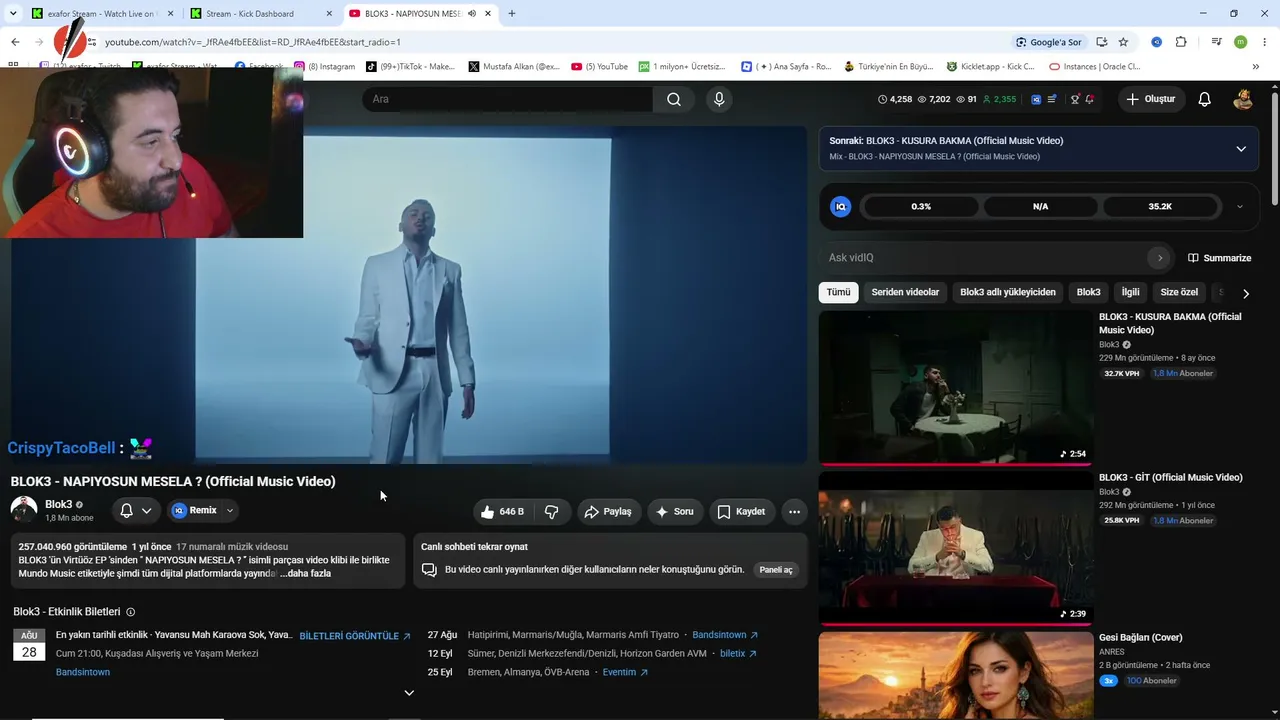
Task: Click the vidIQ list icon in header
Action: [1052, 99]
